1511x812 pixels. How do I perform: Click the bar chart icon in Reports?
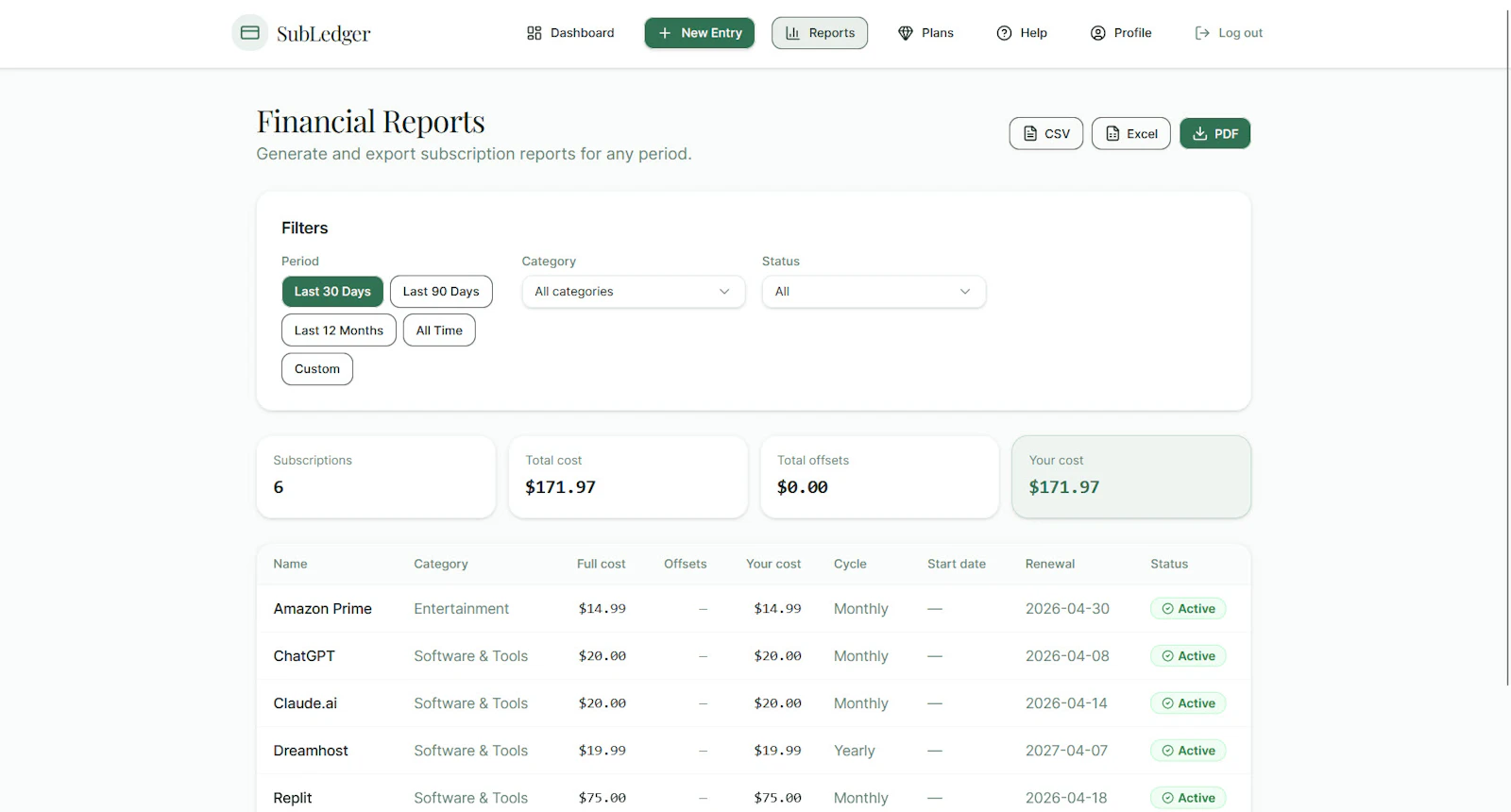click(792, 33)
